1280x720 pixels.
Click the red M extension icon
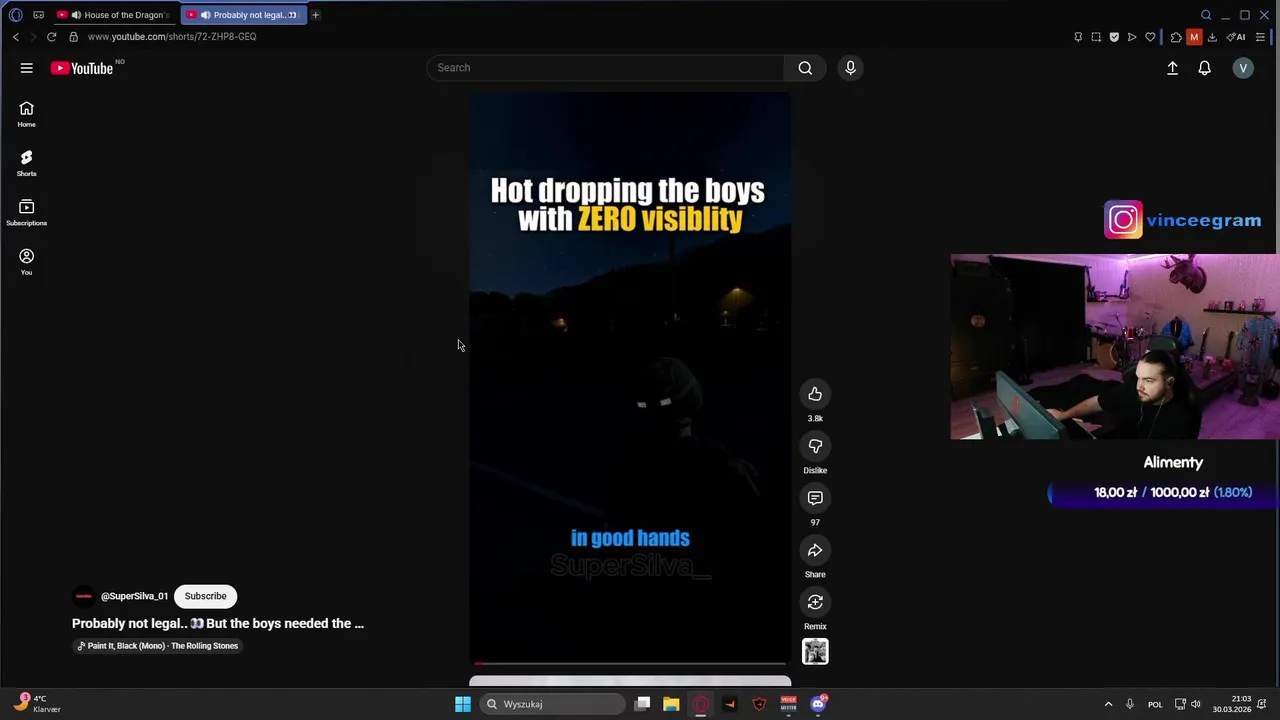[1194, 37]
